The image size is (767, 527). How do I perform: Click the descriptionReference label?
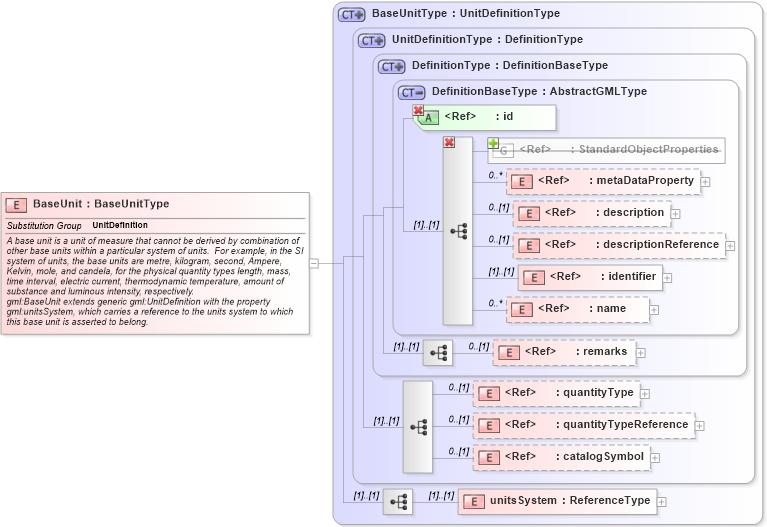tap(661, 244)
